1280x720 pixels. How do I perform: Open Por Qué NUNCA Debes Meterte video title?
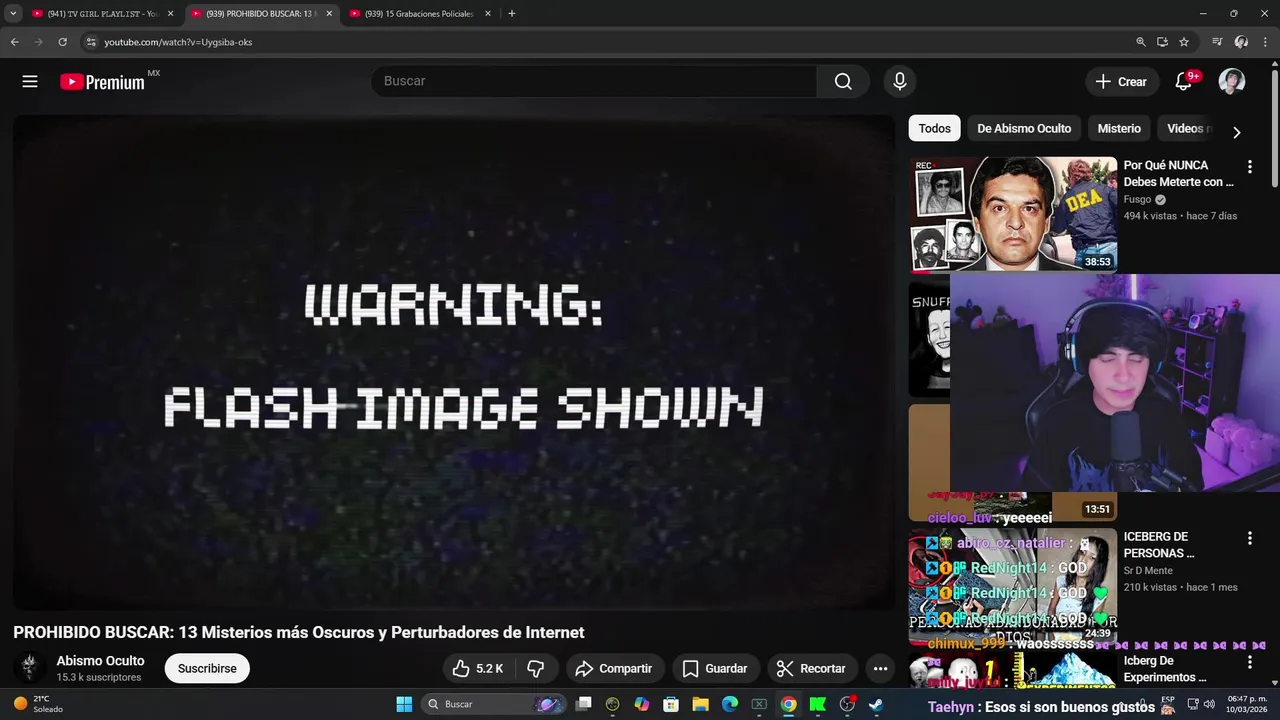[1179, 173]
